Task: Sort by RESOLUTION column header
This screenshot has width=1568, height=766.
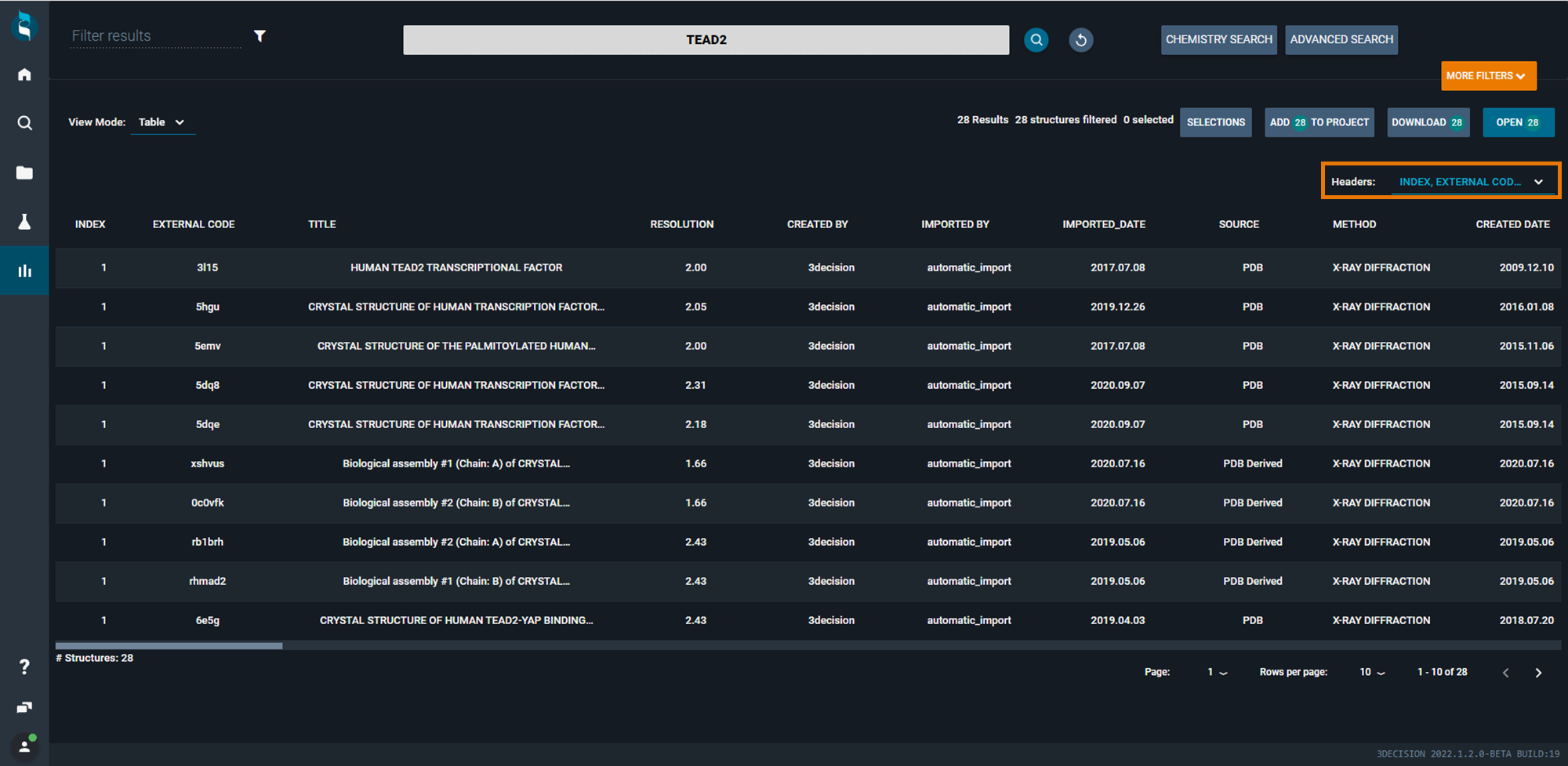Action: [681, 224]
